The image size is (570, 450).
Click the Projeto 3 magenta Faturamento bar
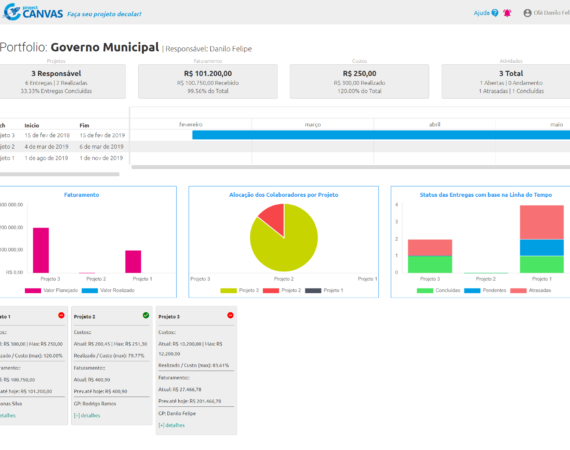coord(41,250)
